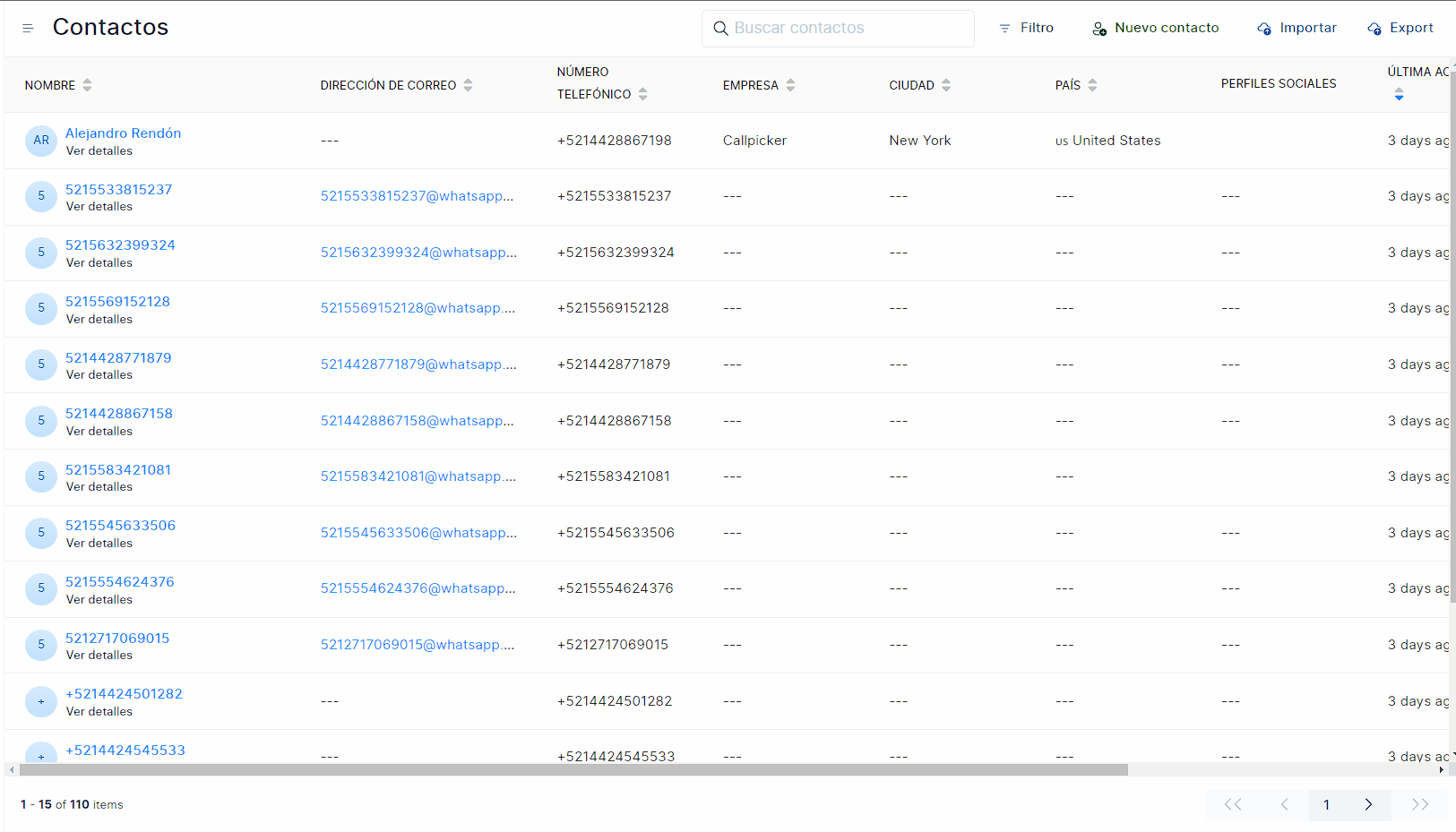Open the Filtro menu
This screenshot has height=832, width=1456.
[1026, 28]
